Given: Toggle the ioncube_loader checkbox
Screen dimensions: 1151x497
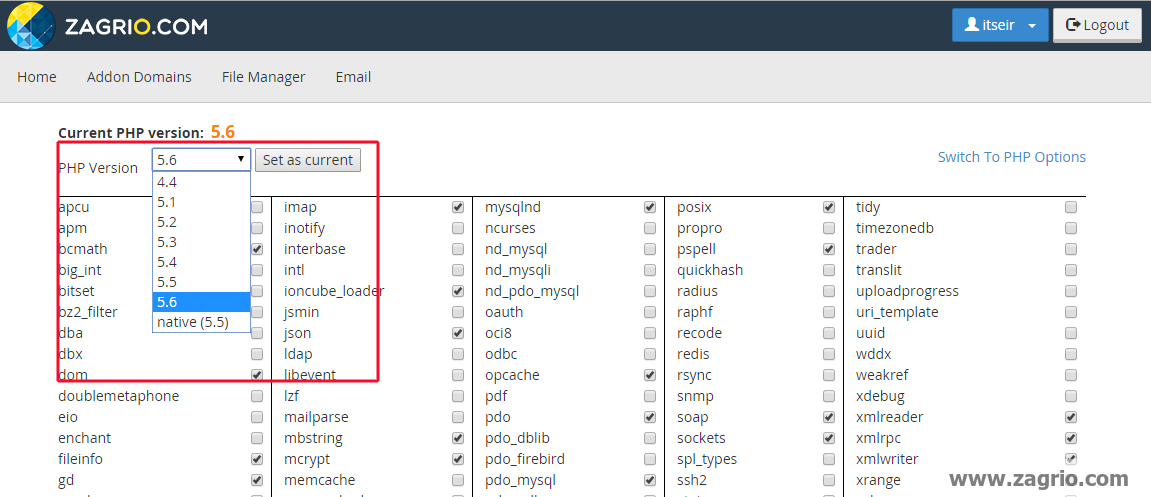Looking at the screenshot, I should point(458,291).
